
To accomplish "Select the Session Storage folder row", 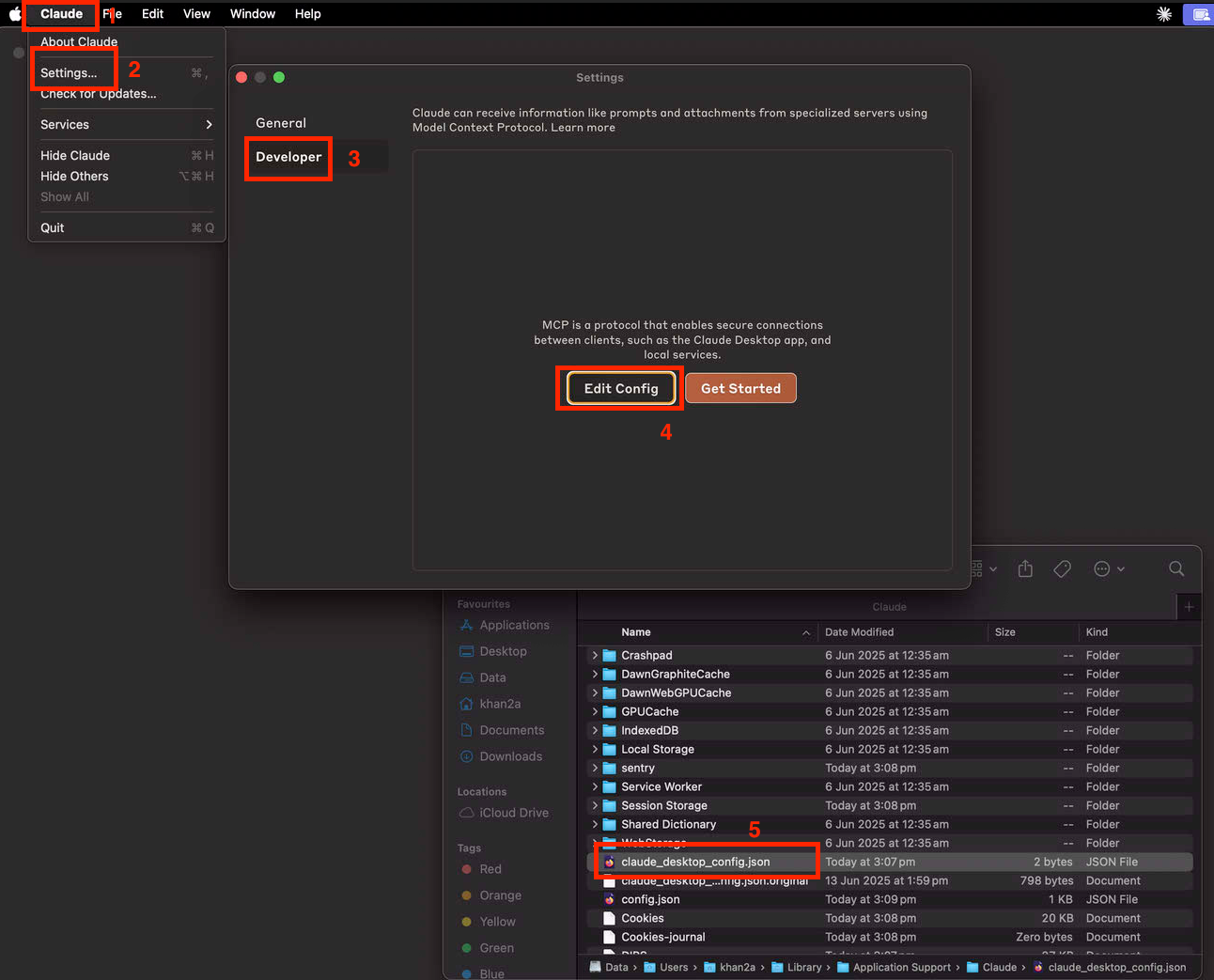I will [x=890, y=805].
